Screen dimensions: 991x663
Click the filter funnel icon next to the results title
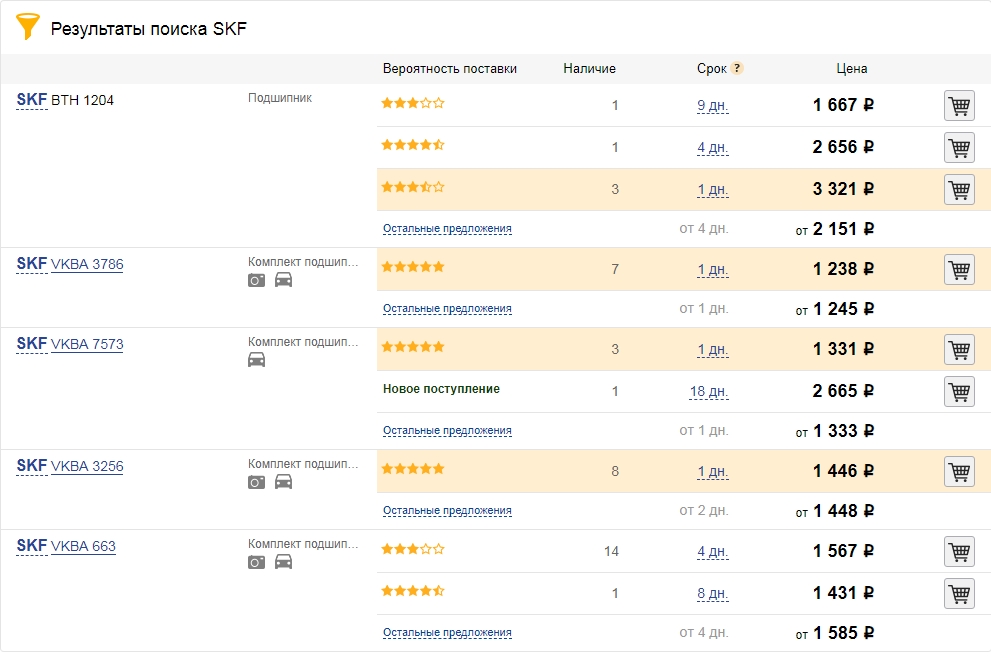click(27, 26)
